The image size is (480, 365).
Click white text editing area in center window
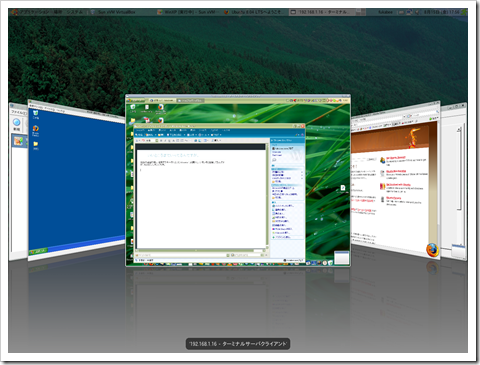tap(201, 198)
